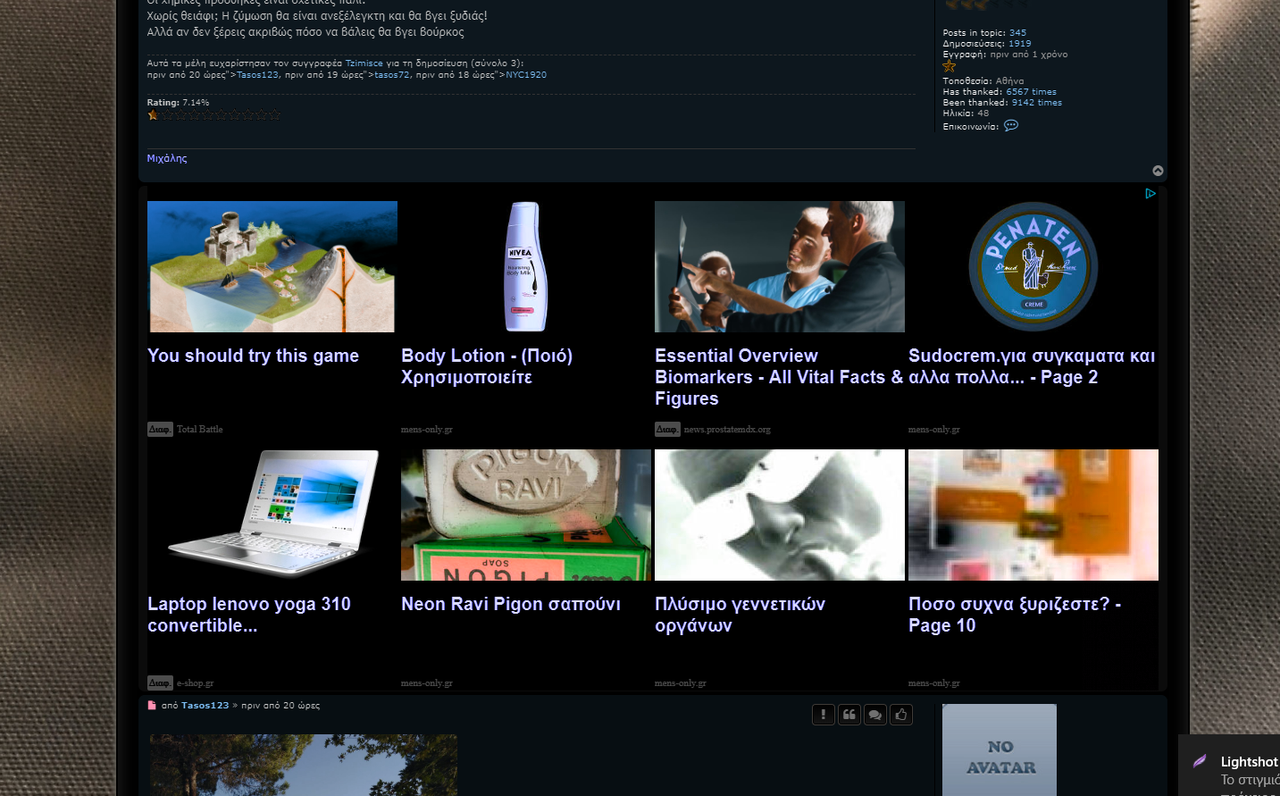Click the Lenovo laptop thumbnail
This screenshot has height=796, width=1280.
pos(272,514)
